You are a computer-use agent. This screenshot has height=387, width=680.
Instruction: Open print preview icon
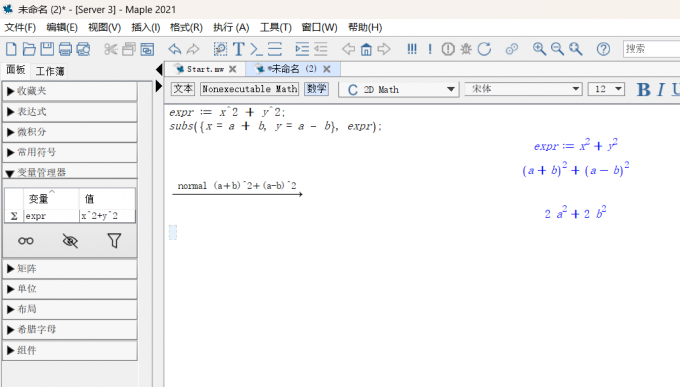pos(83,49)
